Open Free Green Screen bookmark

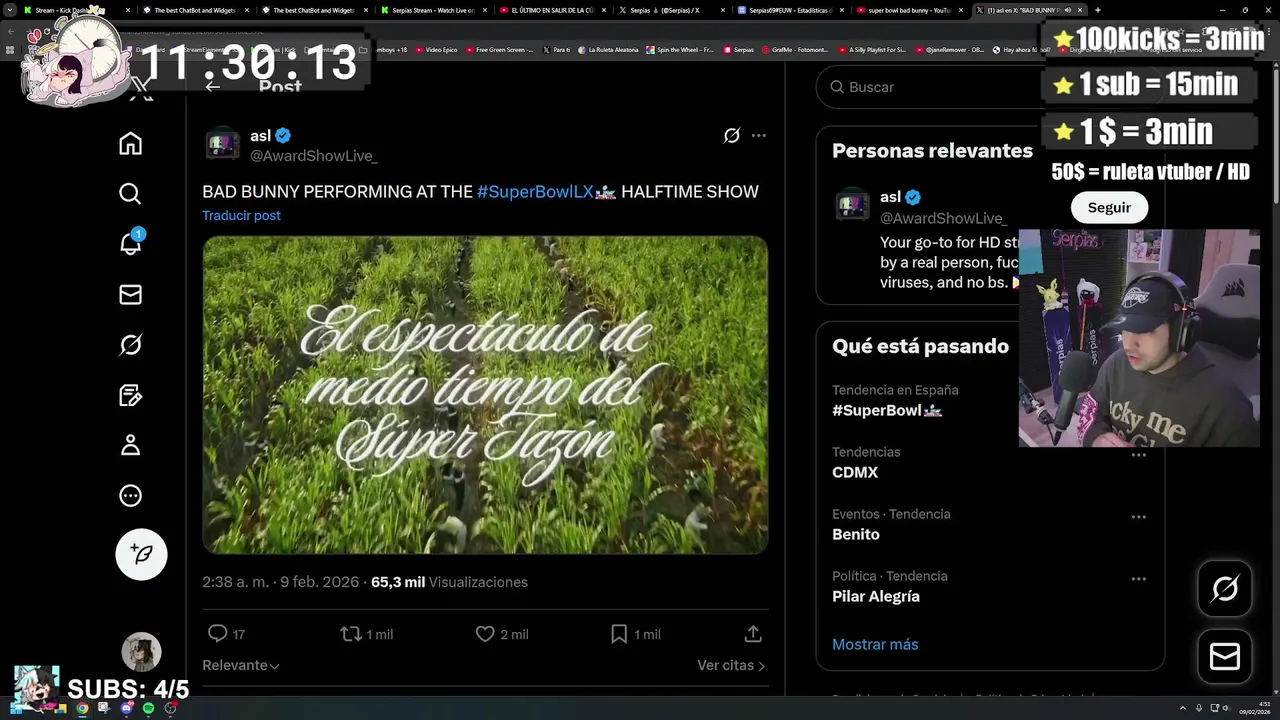[499, 49]
